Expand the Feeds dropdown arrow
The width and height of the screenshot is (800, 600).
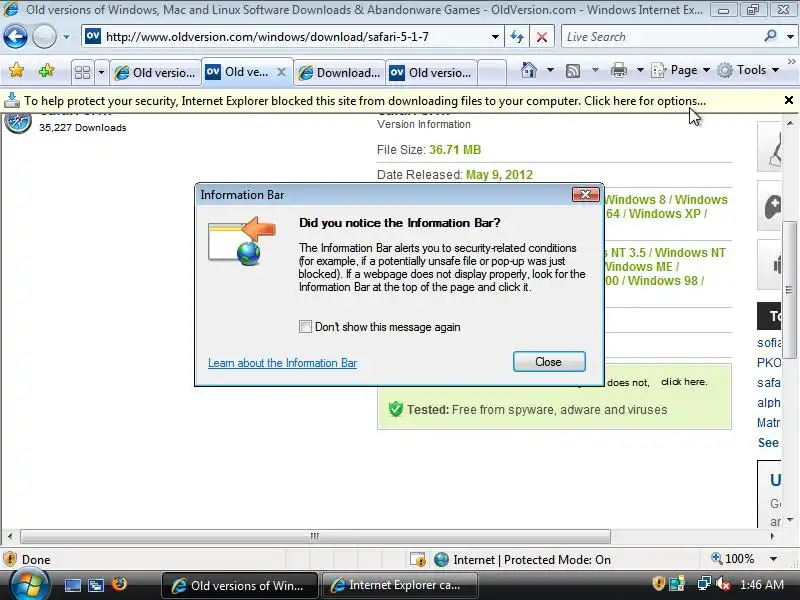point(595,70)
